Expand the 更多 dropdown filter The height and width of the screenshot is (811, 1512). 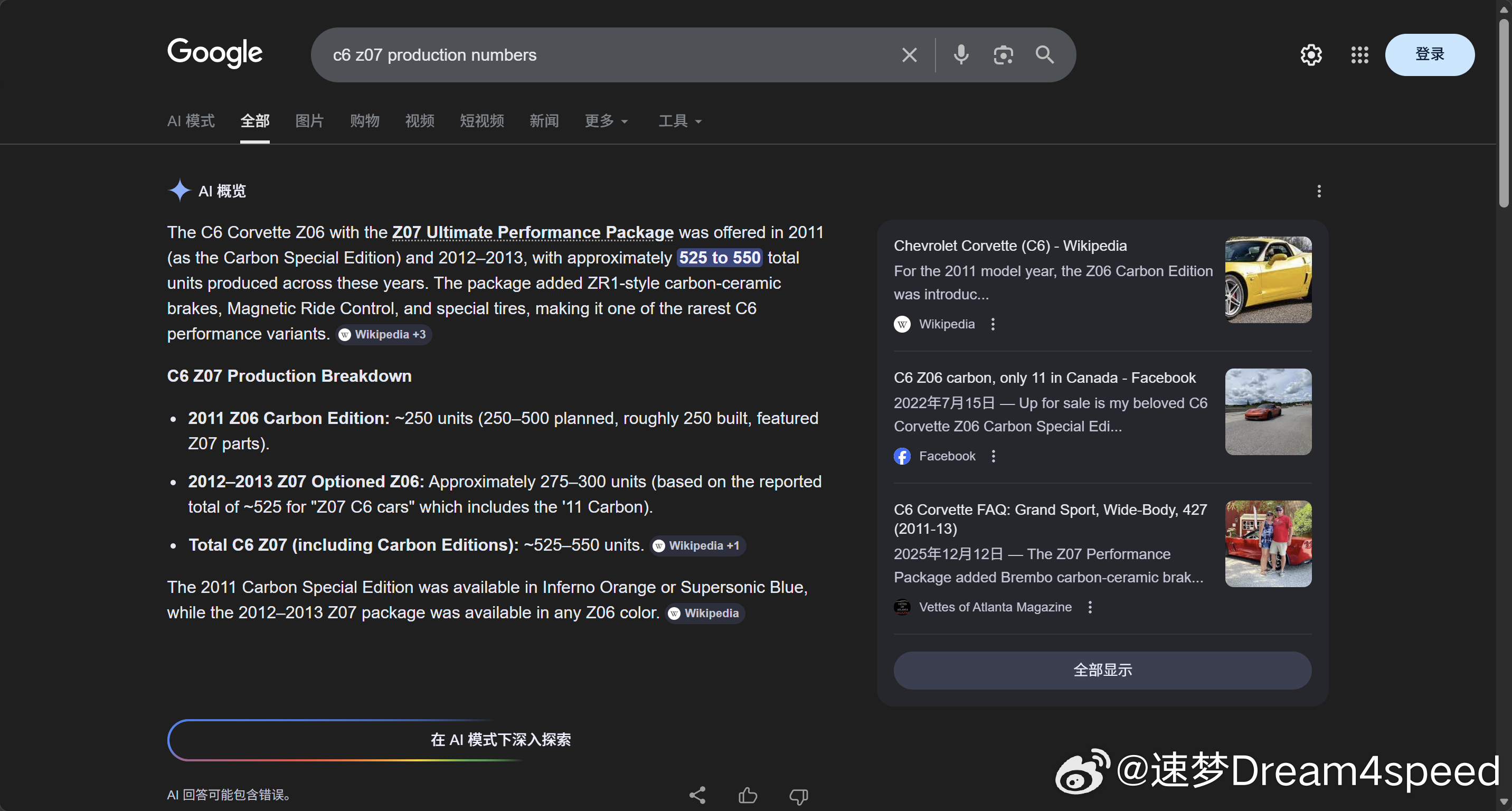pos(606,121)
